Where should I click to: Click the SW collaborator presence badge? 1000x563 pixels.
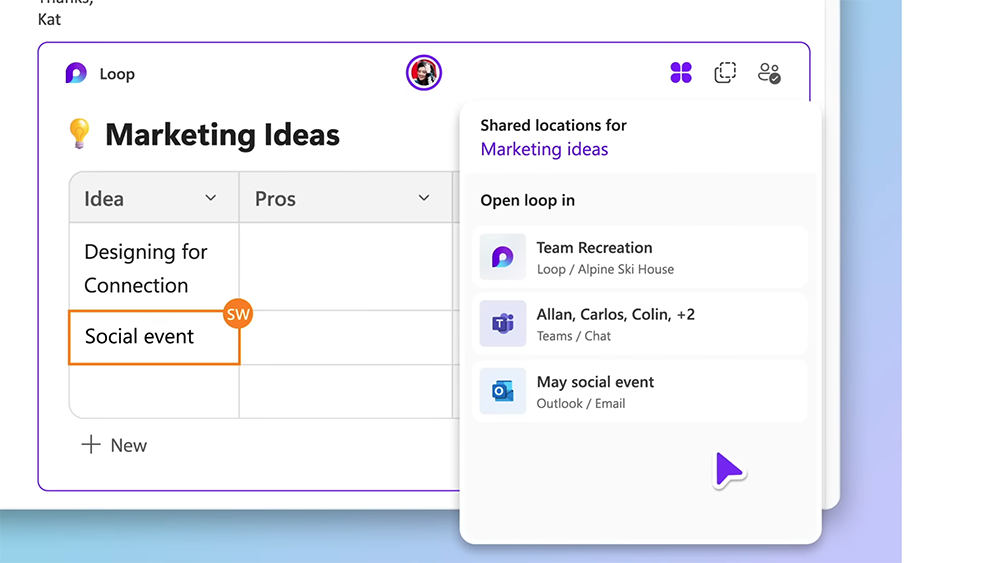238,314
